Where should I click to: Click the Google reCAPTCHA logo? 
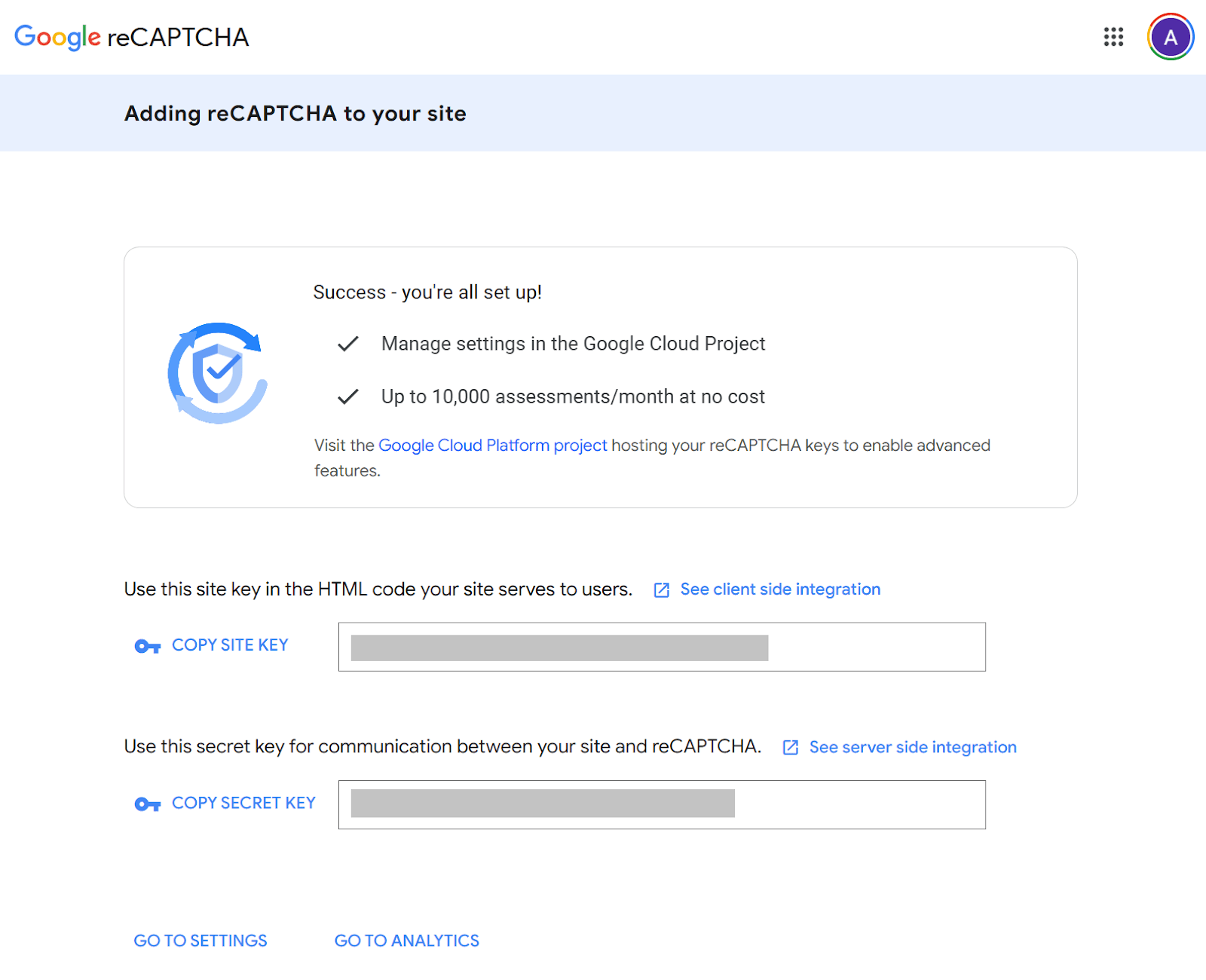[132, 37]
